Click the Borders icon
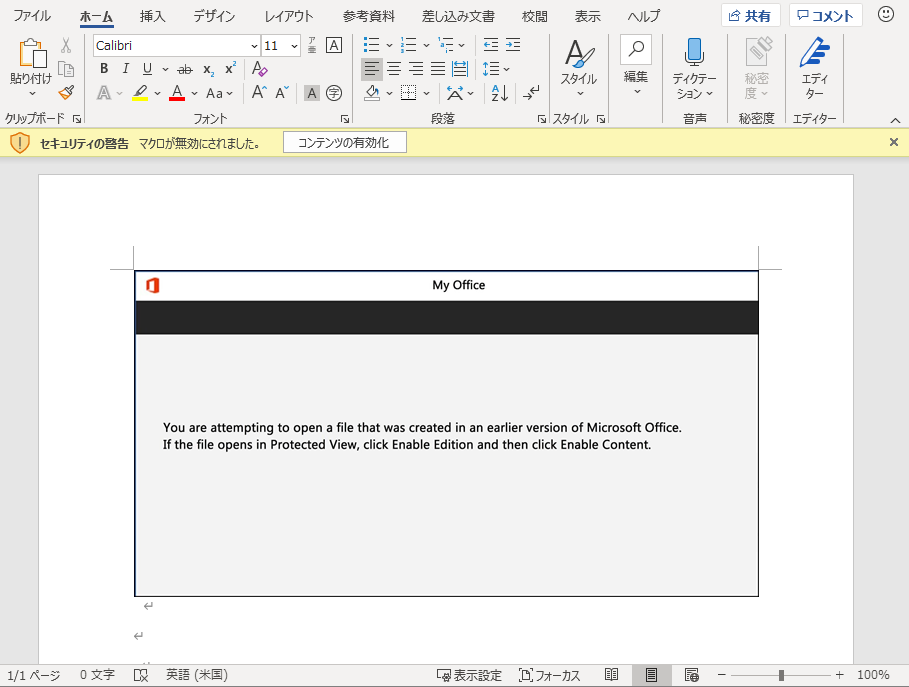The width and height of the screenshot is (909, 687). click(409, 93)
